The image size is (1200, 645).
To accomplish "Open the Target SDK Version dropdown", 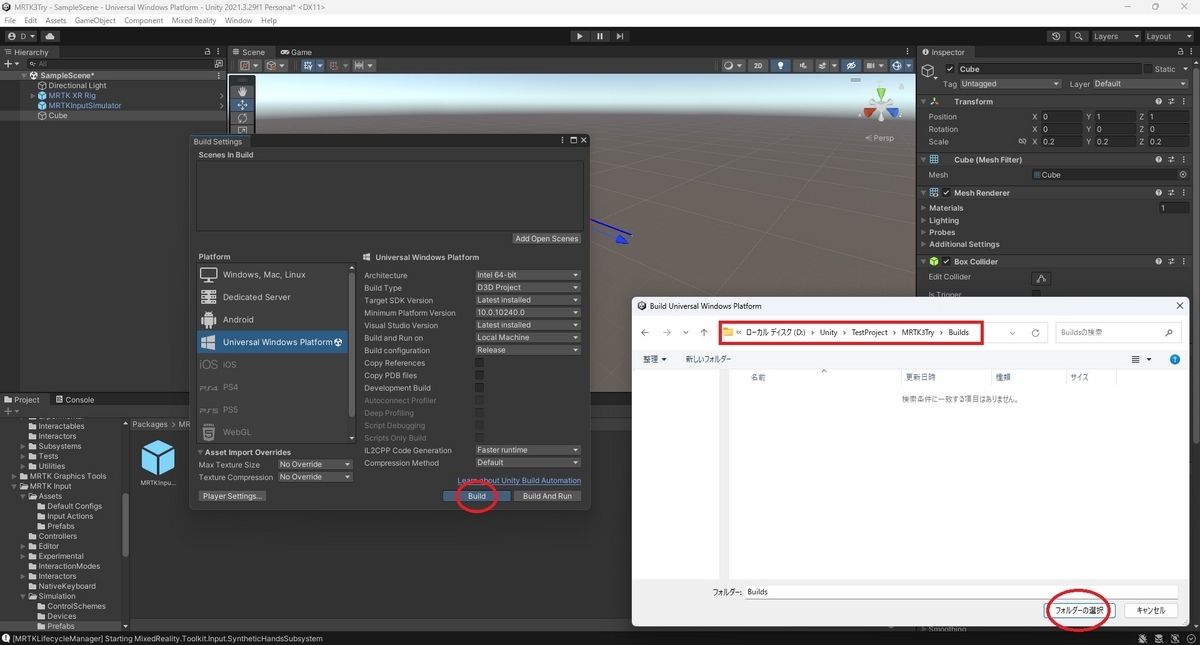I will [x=528, y=300].
